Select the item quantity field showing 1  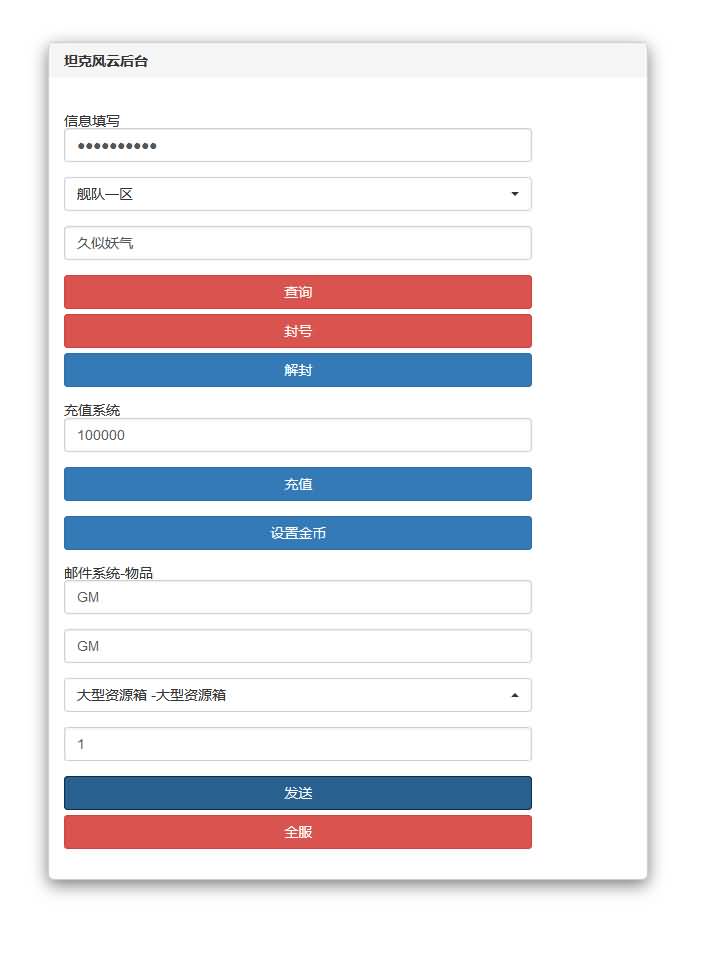[x=297, y=743]
